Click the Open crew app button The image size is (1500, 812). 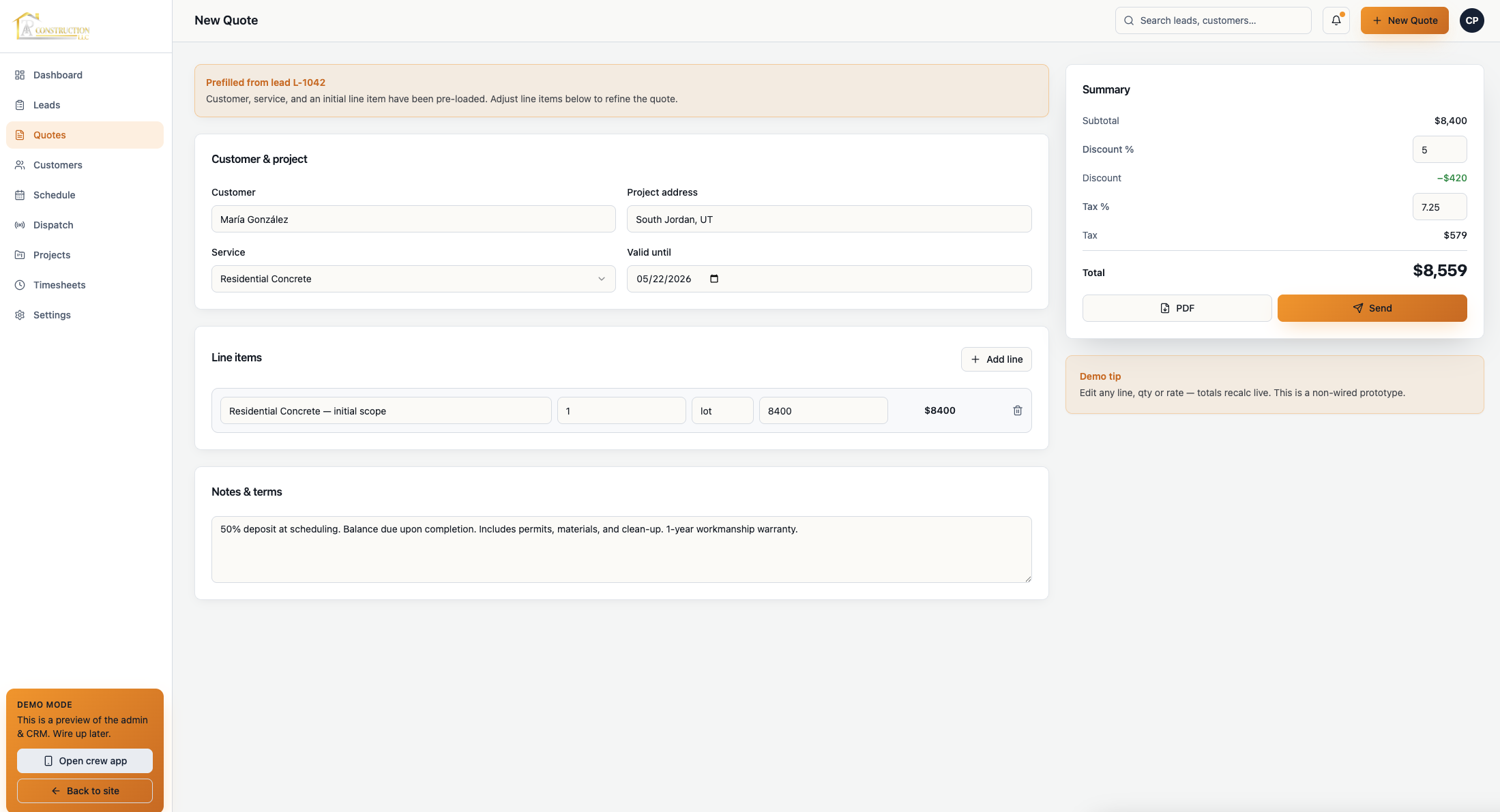84,761
